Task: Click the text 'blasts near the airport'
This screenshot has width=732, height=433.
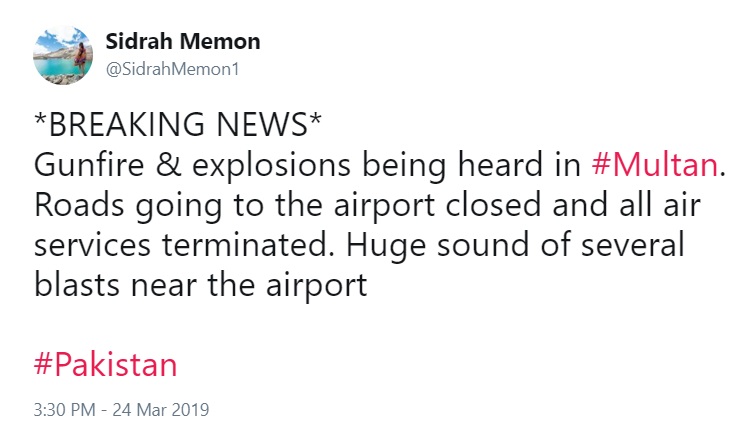Action: [x=201, y=286]
